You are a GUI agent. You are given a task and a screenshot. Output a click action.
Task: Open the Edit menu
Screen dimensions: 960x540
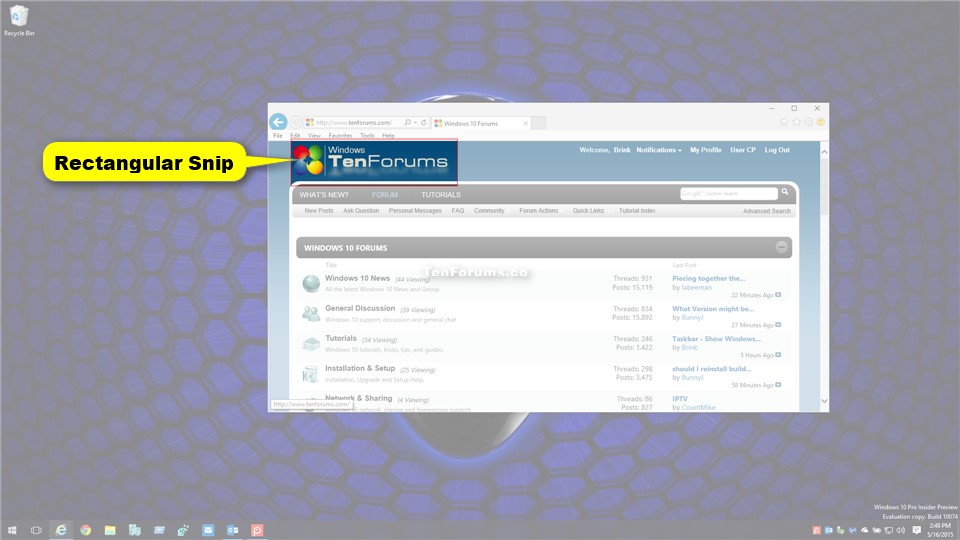[295, 136]
